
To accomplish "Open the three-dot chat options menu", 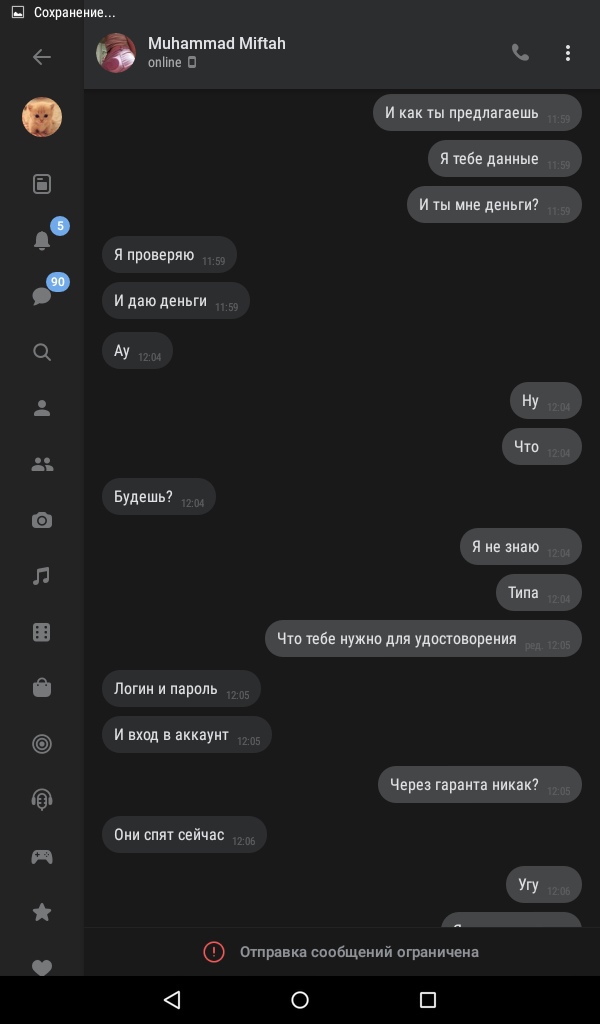I will coord(567,53).
